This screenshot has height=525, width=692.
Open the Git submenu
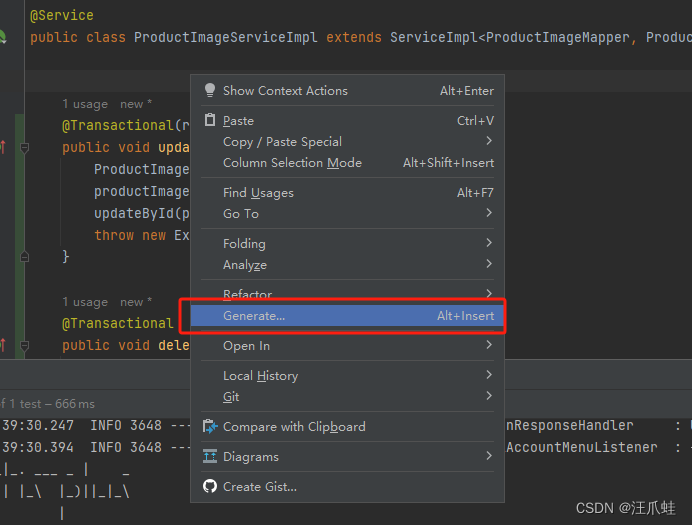coord(347,397)
